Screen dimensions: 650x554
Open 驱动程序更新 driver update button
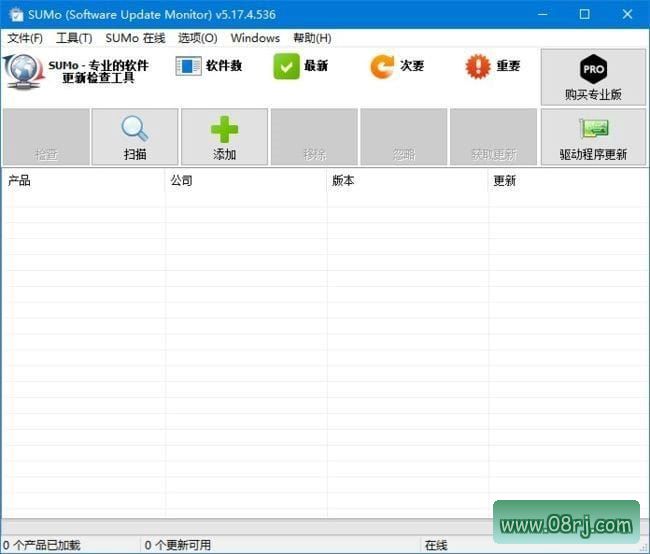(593, 137)
